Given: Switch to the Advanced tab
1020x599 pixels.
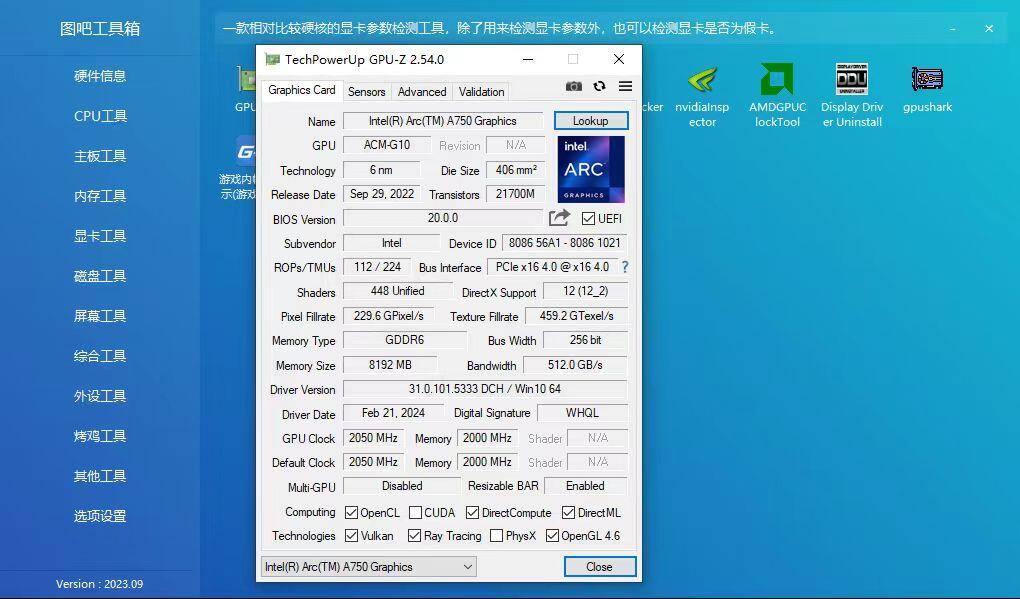Looking at the screenshot, I should click(422, 92).
